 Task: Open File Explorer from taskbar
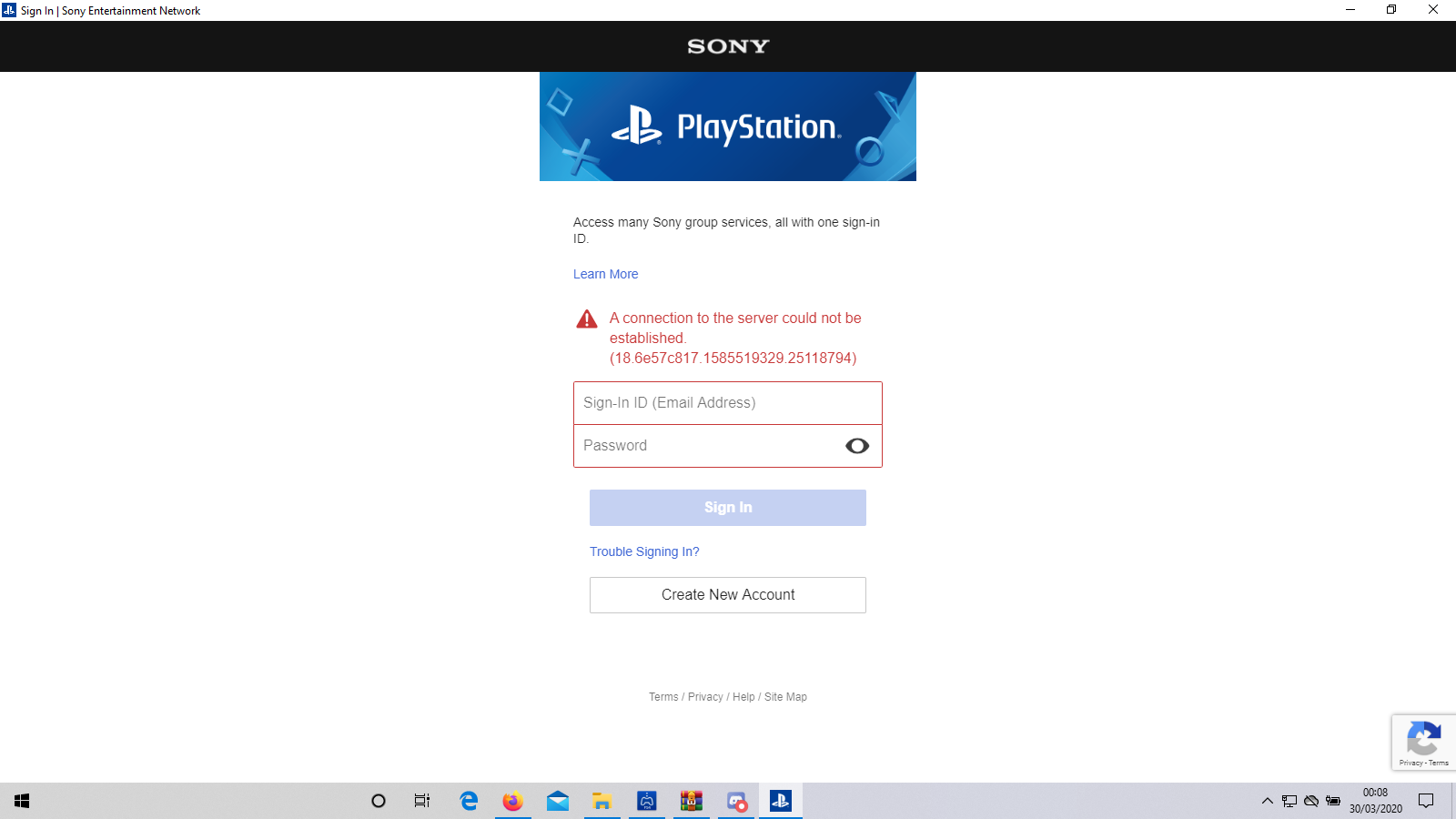pos(602,801)
